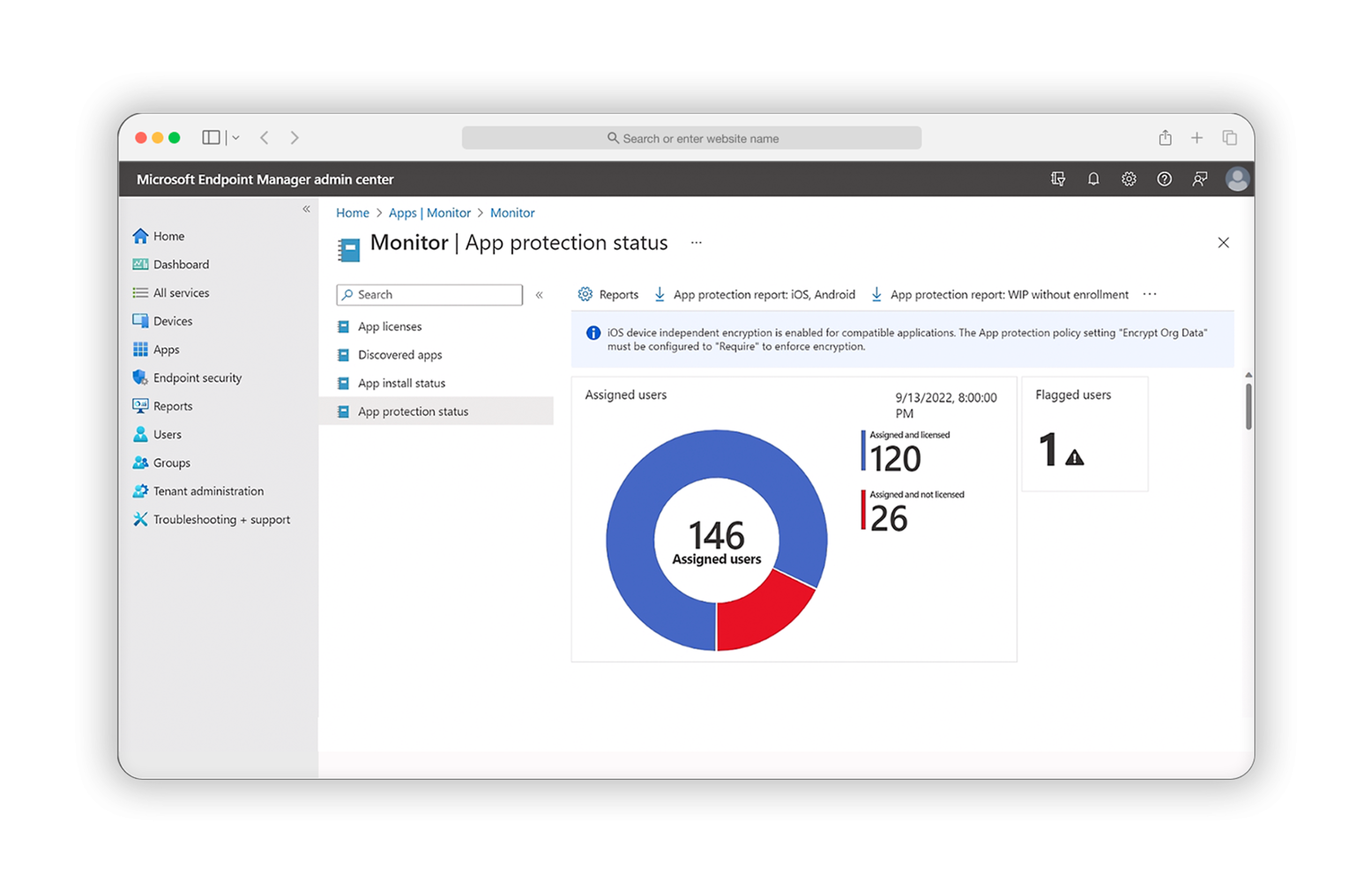Image resolution: width=1372 pixels, height=892 pixels.
Task: Open ellipsis menu next to page title
Action: [696, 243]
